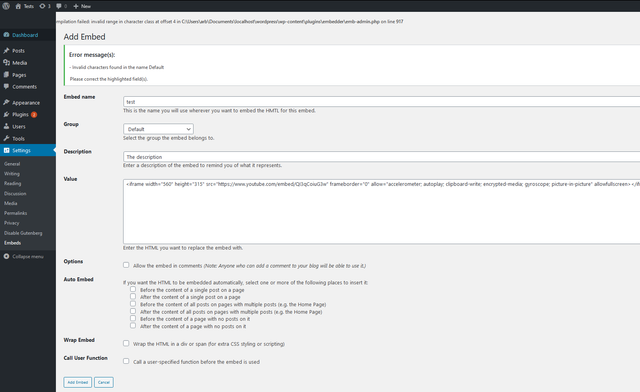This screenshot has height=392, width=640.
Task: Open the Posts menu link
Action: (x=18, y=51)
